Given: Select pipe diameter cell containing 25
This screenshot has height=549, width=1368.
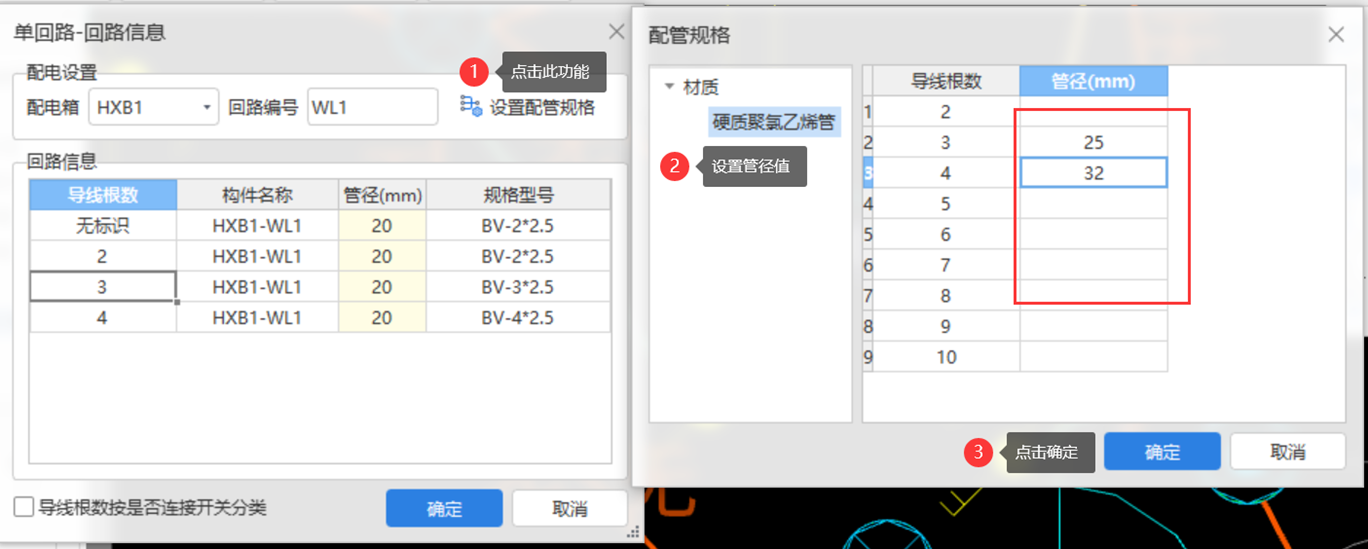Looking at the screenshot, I should coord(1093,143).
